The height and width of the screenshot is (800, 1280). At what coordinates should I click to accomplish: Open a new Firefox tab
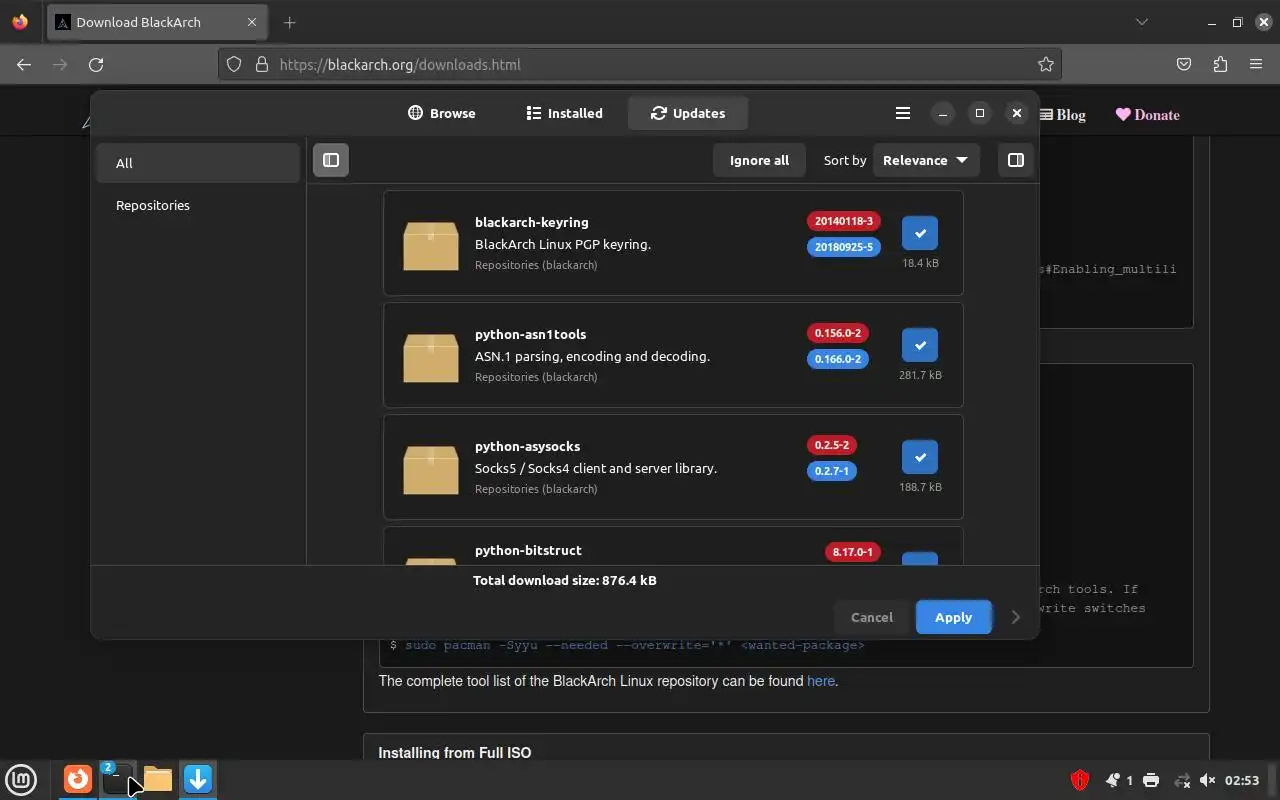pos(290,22)
